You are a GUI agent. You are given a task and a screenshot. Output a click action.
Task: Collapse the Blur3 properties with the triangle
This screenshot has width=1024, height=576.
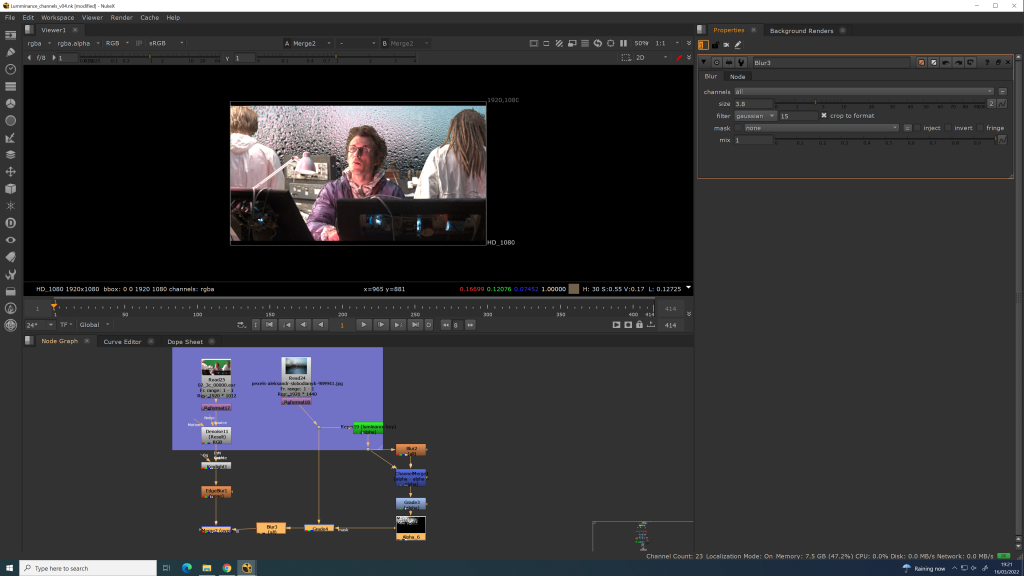704,63
